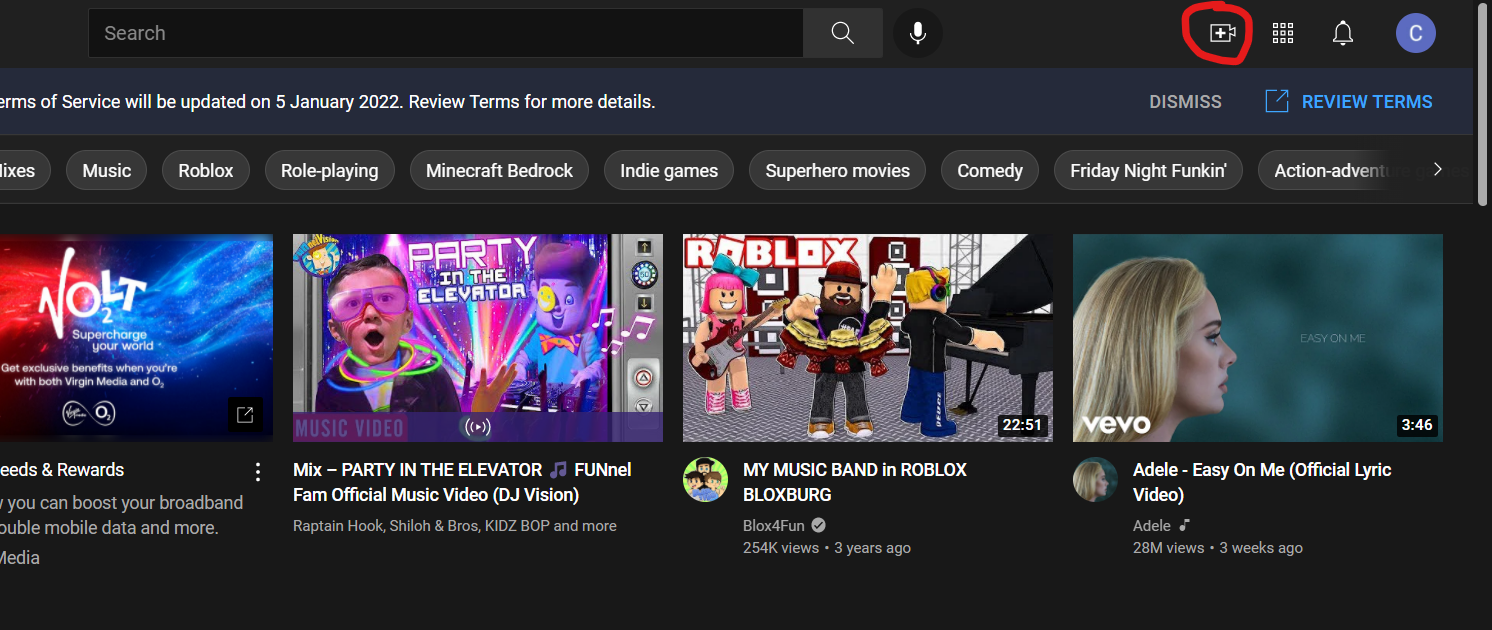Open 'Adele - Easy On Me' video title

tap(1262, 482)
